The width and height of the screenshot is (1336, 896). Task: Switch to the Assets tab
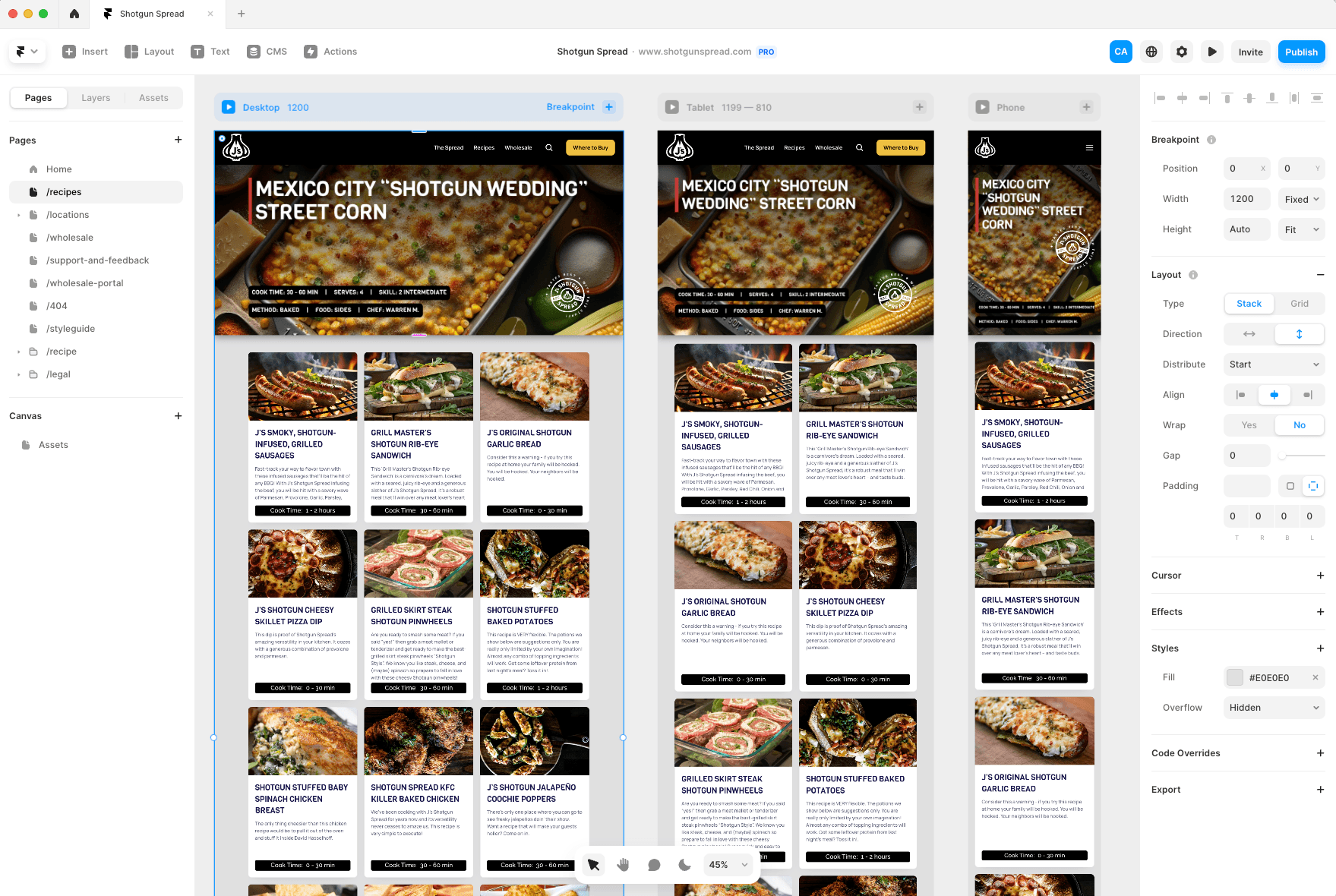tap(153, 98)
